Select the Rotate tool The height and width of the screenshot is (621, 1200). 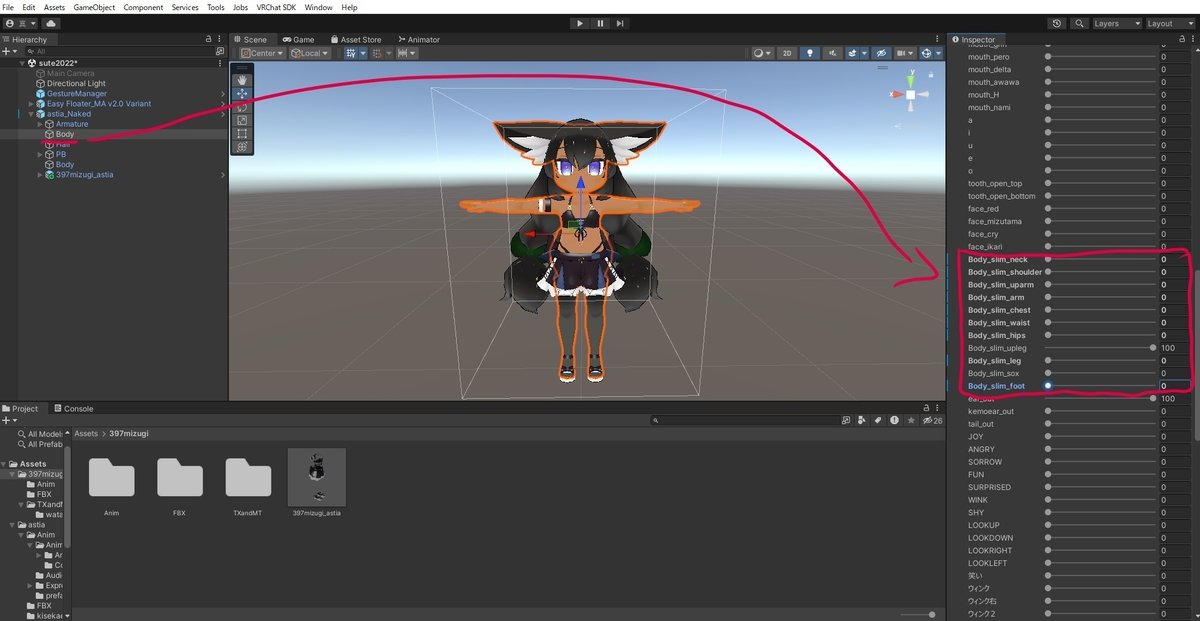tap(241, 107)
